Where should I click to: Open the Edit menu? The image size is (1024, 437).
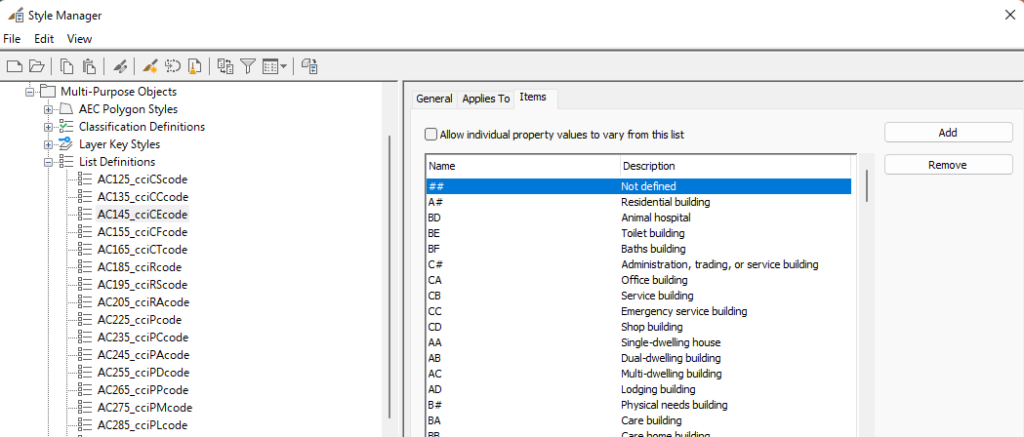coord(44,39)
